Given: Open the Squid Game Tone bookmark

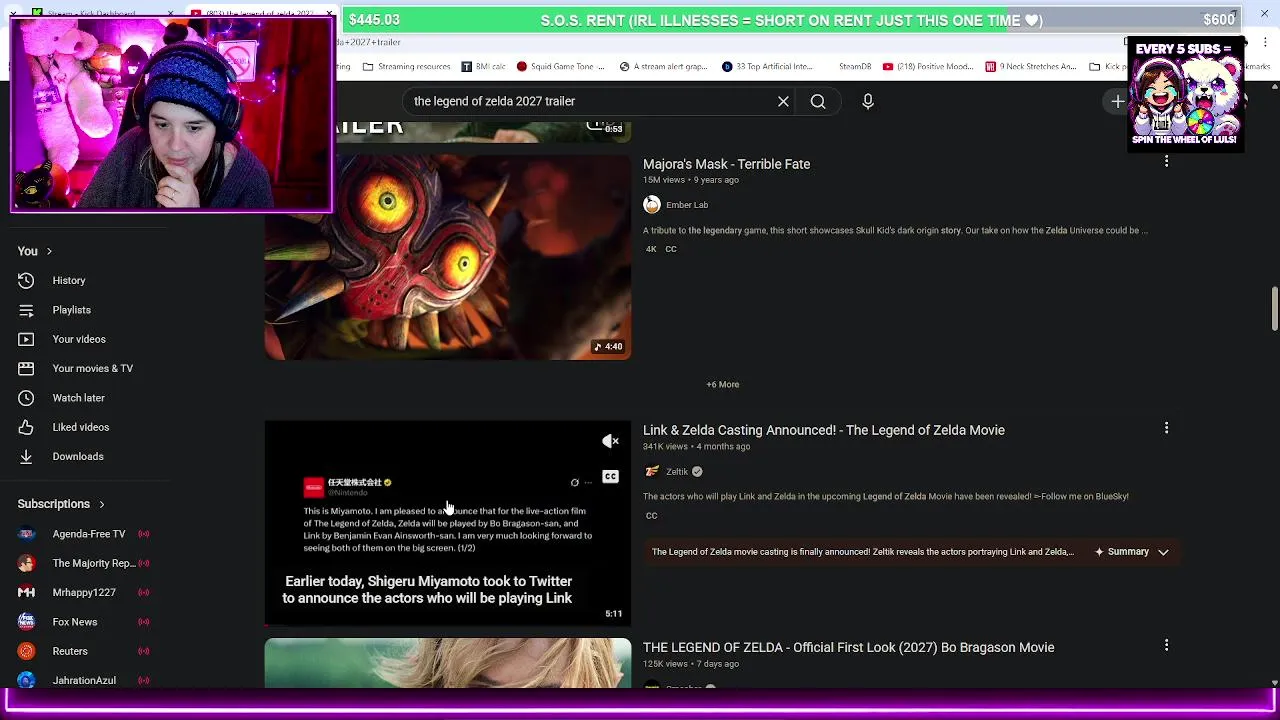Looking at the screenshot, I should (561, 67).
